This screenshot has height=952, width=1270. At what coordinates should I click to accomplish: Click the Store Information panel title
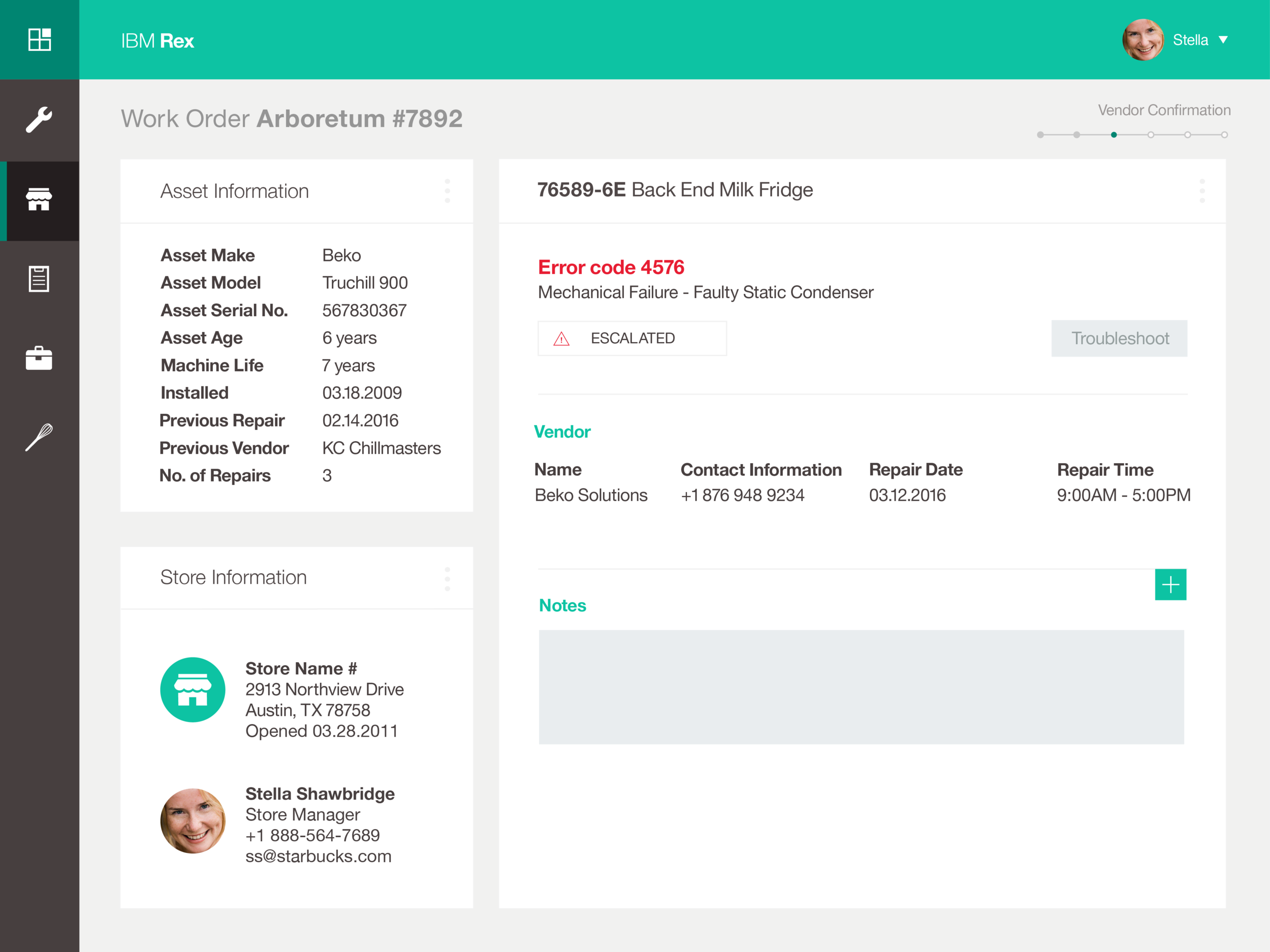coord(234,577)
